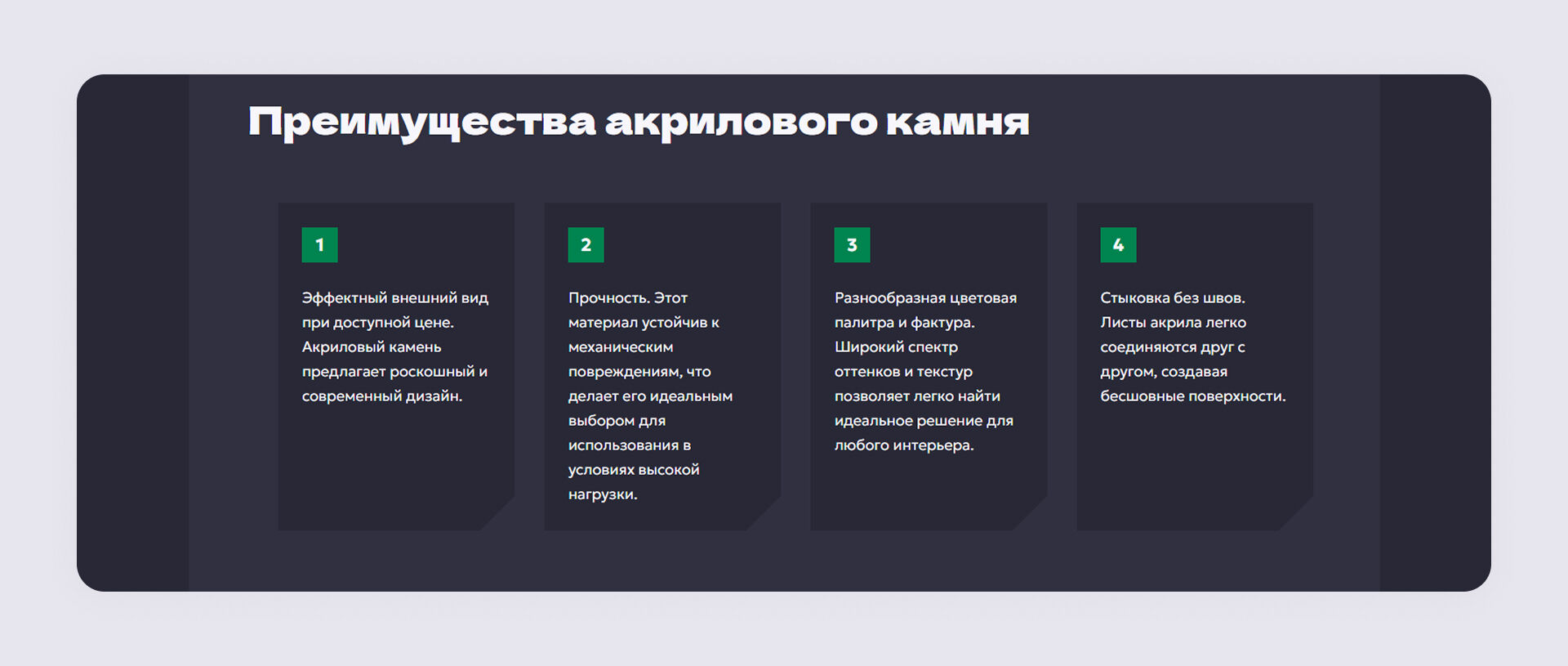Click the "Листы акрила легко" text line
The height and width of the screenshot is (666, 1568).
click(1173, 323)
